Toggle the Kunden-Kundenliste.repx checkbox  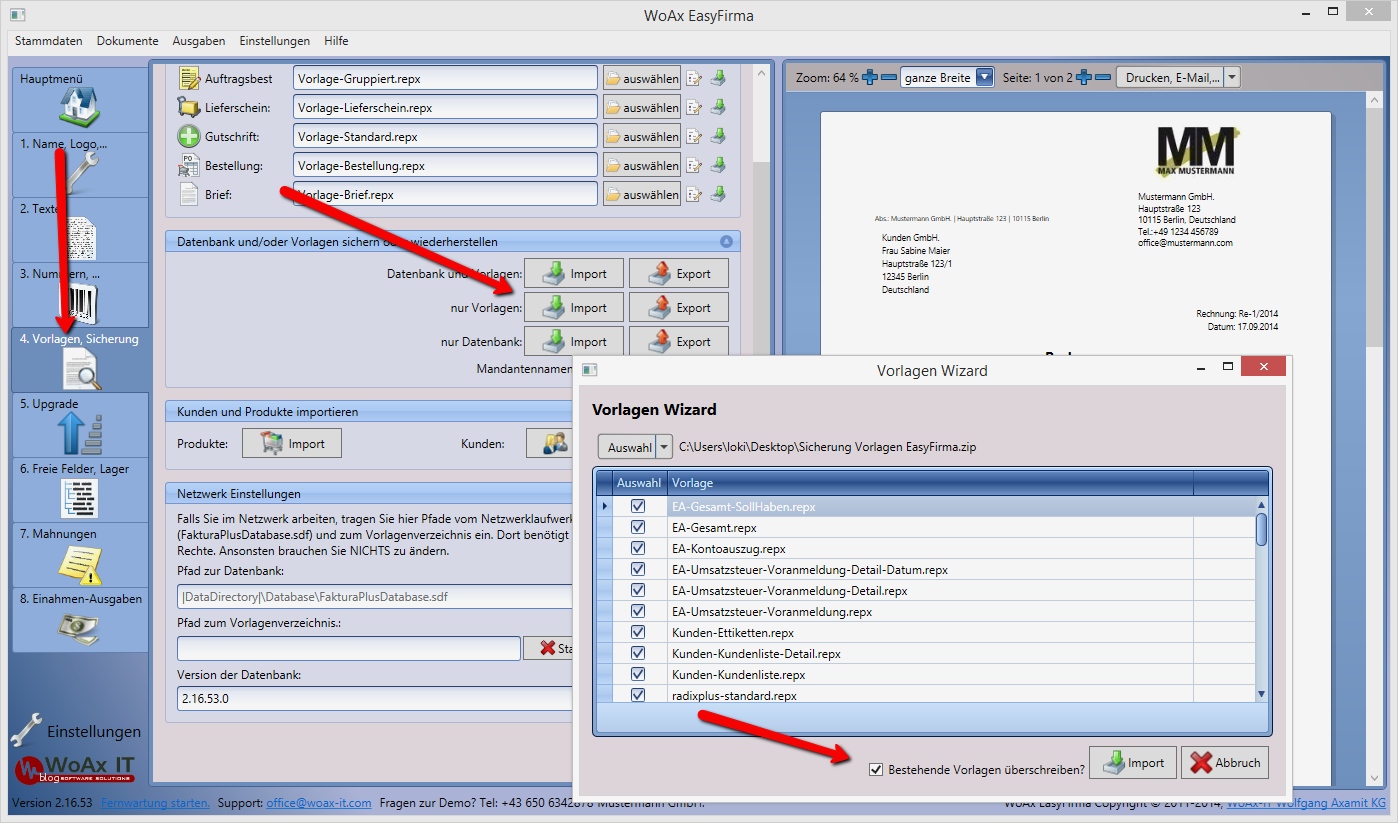point(638,675)
